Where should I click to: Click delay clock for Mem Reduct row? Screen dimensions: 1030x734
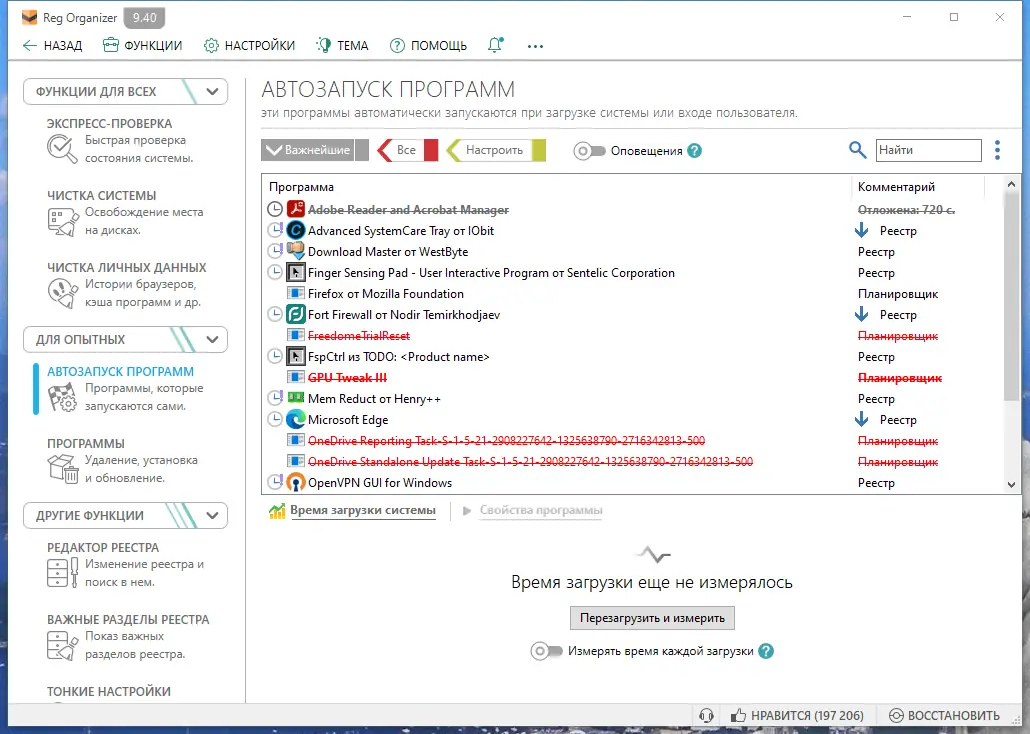click(x=275, y=398)
